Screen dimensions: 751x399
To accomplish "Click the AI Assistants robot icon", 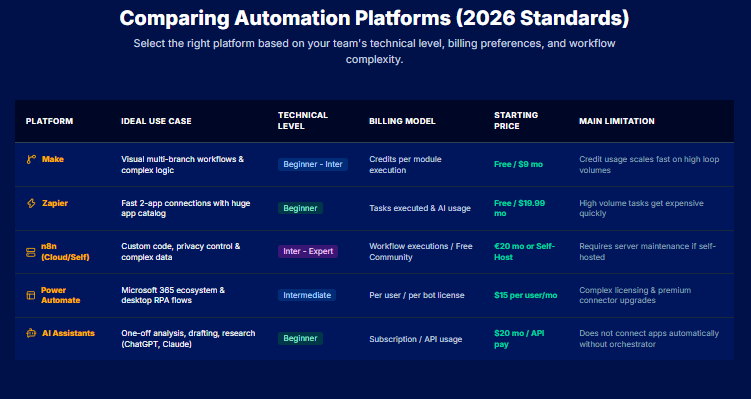I will coord(31,333).
